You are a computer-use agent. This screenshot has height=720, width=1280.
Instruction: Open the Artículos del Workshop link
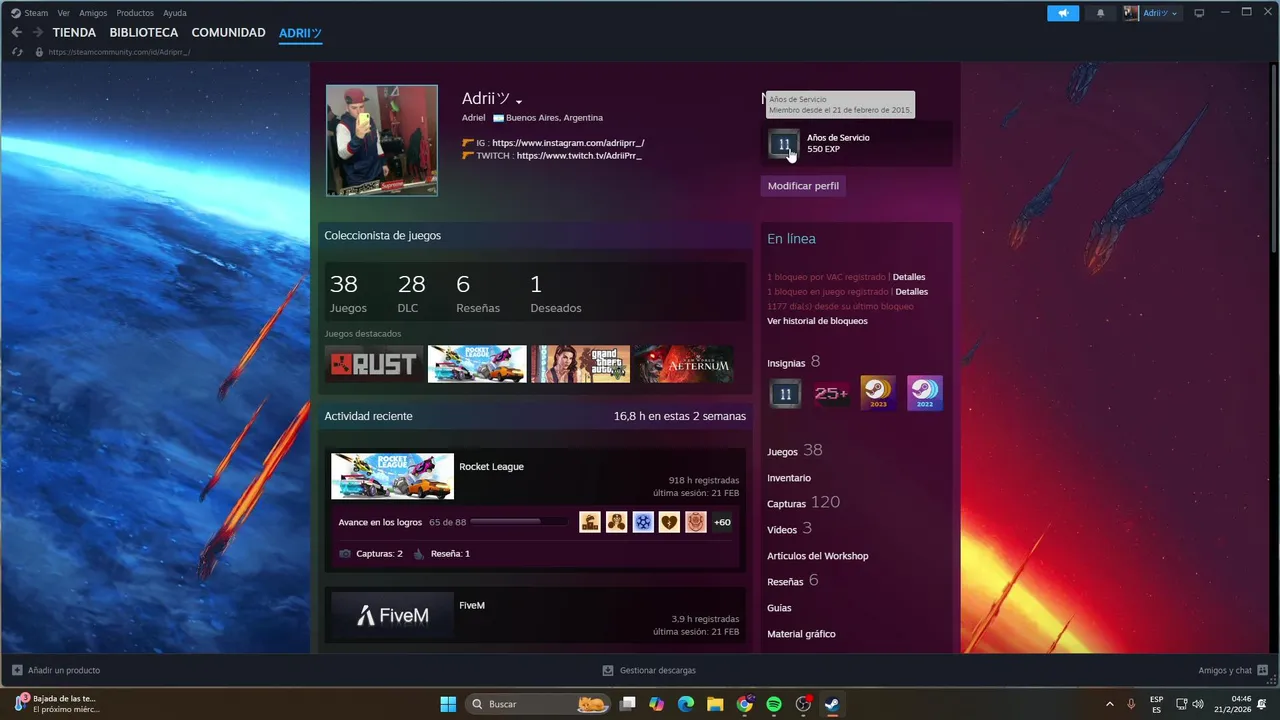pos(817,556)
